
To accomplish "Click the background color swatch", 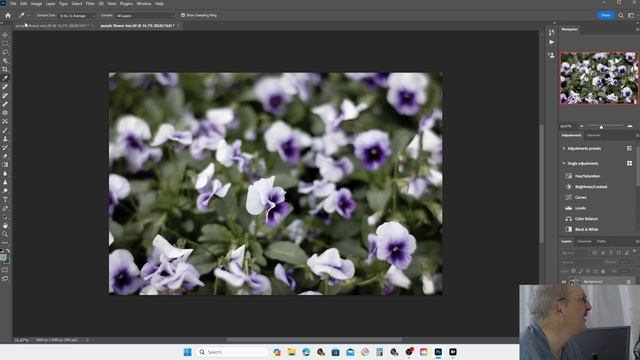I will click(x=7, y=260).
